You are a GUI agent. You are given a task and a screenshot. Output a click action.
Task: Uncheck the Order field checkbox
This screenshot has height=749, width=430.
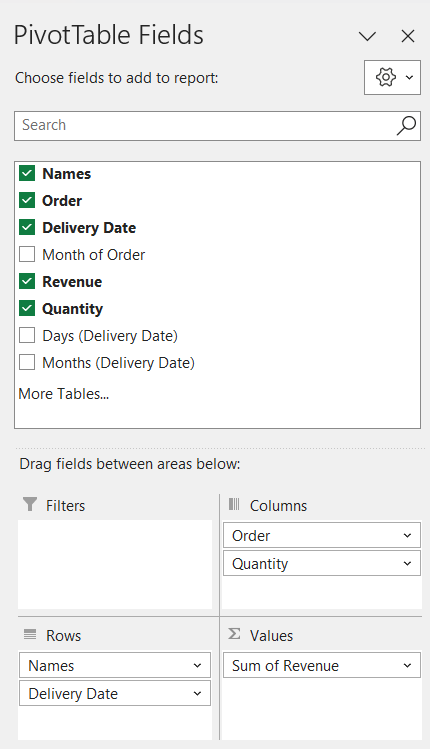[27, 200]
